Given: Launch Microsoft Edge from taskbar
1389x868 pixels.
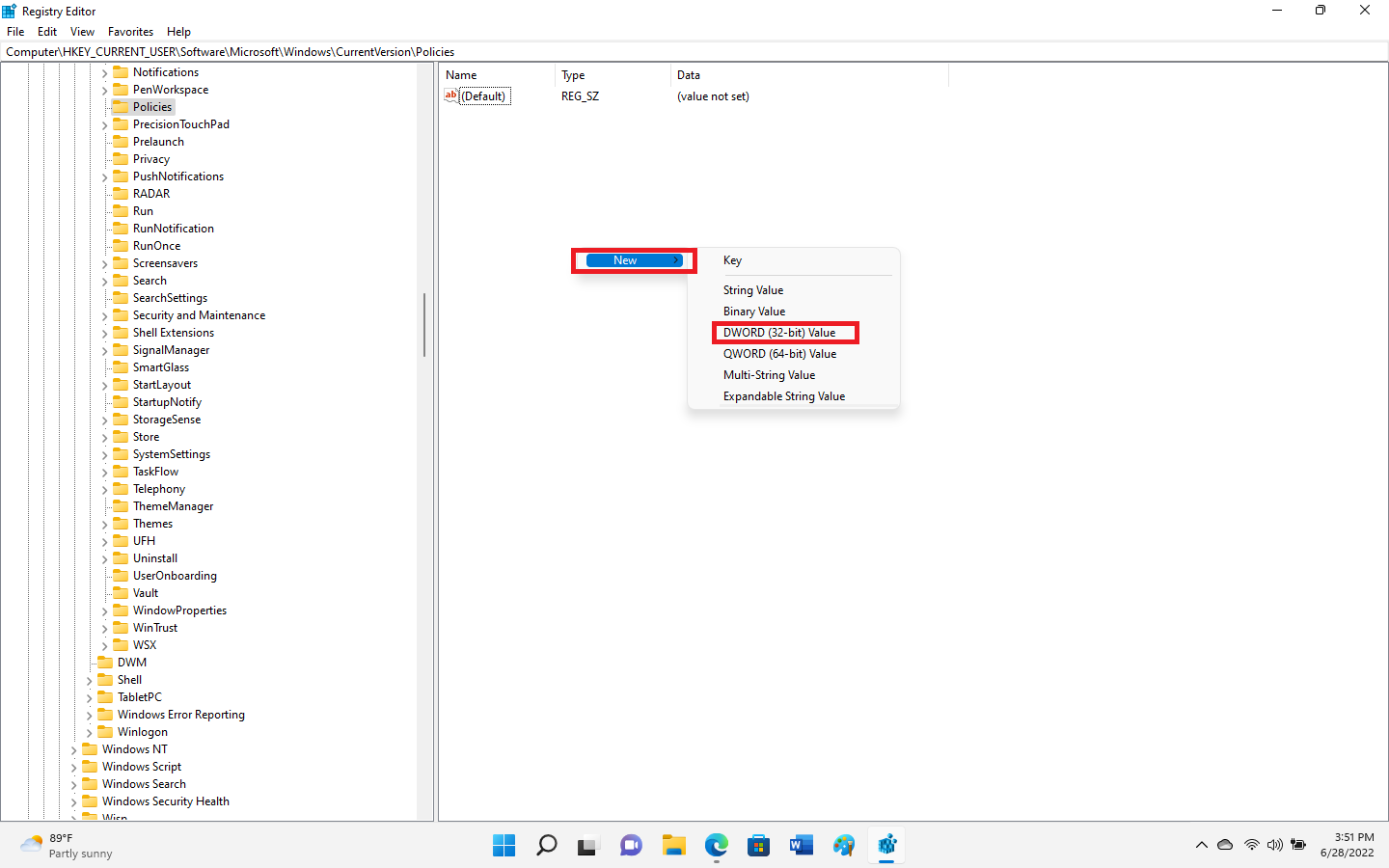Looking at the screenshot, I should pyautogui.click(x=716, y=846).
